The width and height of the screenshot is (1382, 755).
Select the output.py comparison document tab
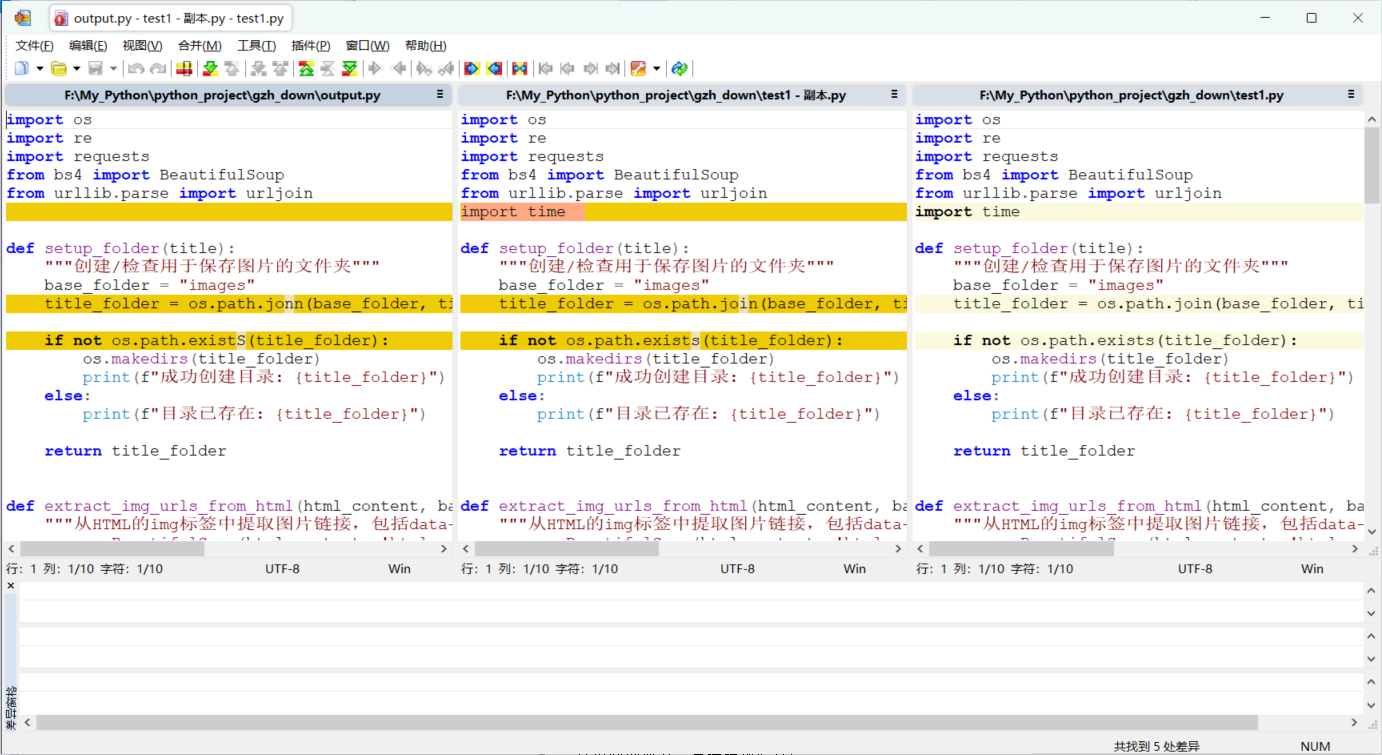click(169, 18)
